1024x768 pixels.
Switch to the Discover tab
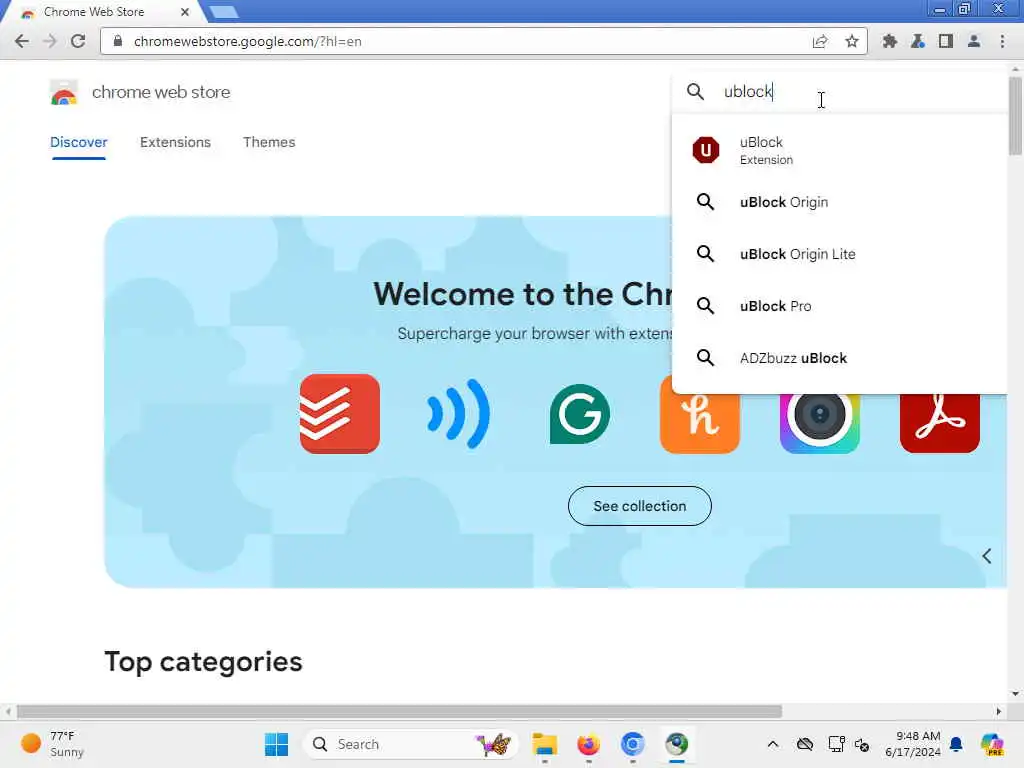coord(78,142)
